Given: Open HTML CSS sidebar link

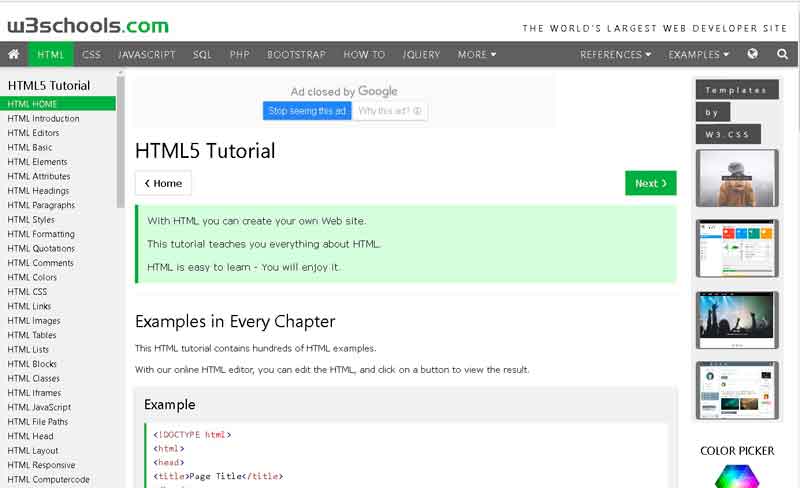Looking at the screenshot, I should pos(27,292).
